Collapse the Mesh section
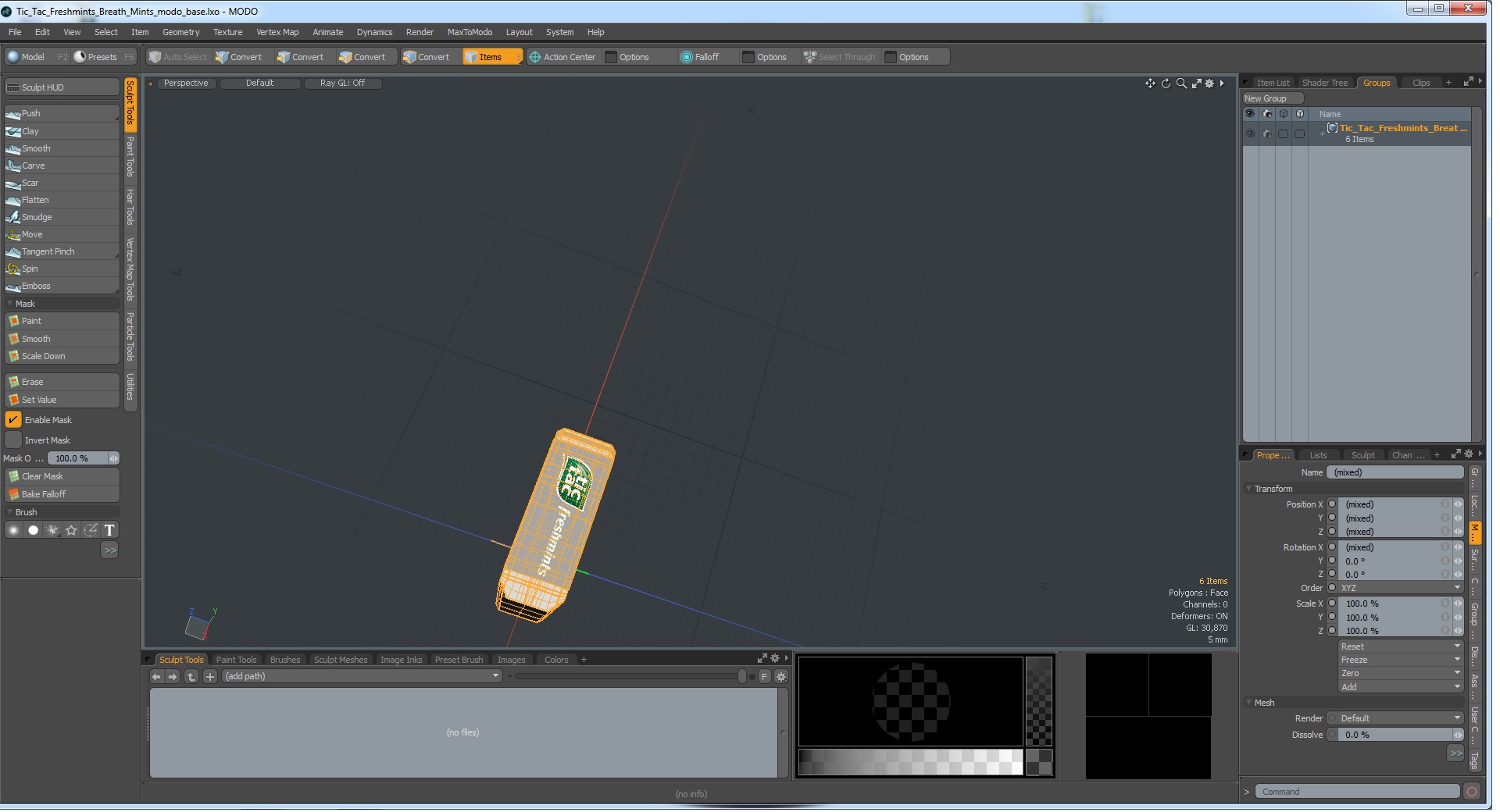 (1248, 703)
